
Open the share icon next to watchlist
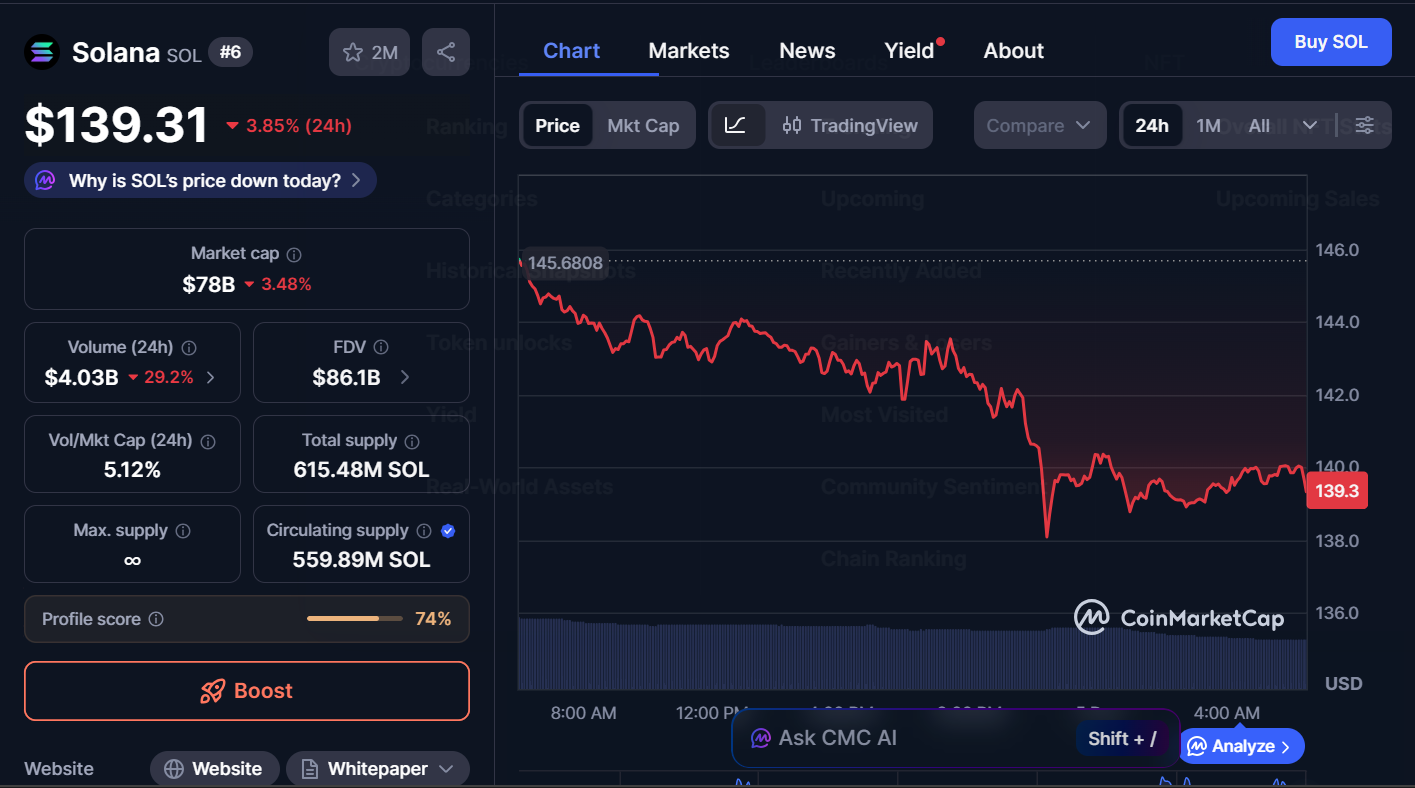click(446, 52)
